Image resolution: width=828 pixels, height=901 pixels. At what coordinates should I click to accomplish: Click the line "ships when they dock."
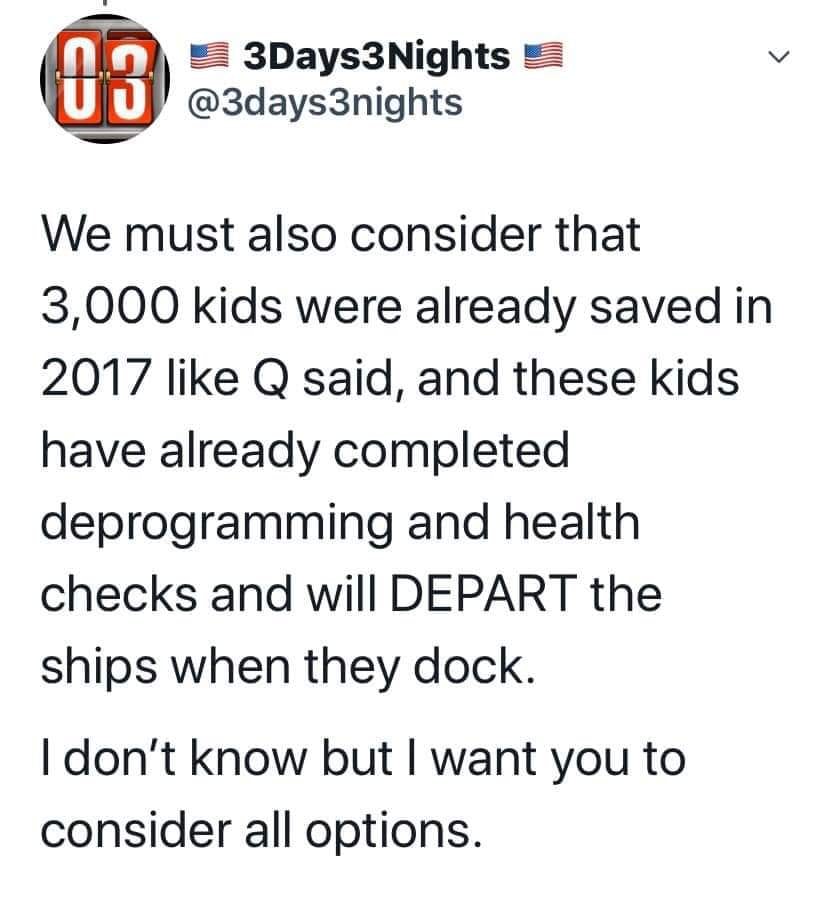click(x=283, y=665)
